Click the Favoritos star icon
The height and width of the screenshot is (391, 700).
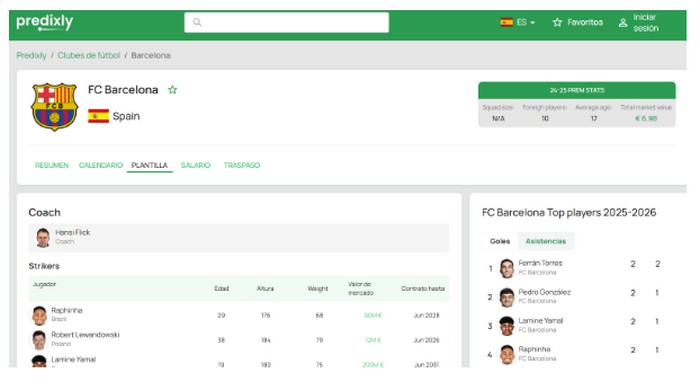click(x=557, y=22)
